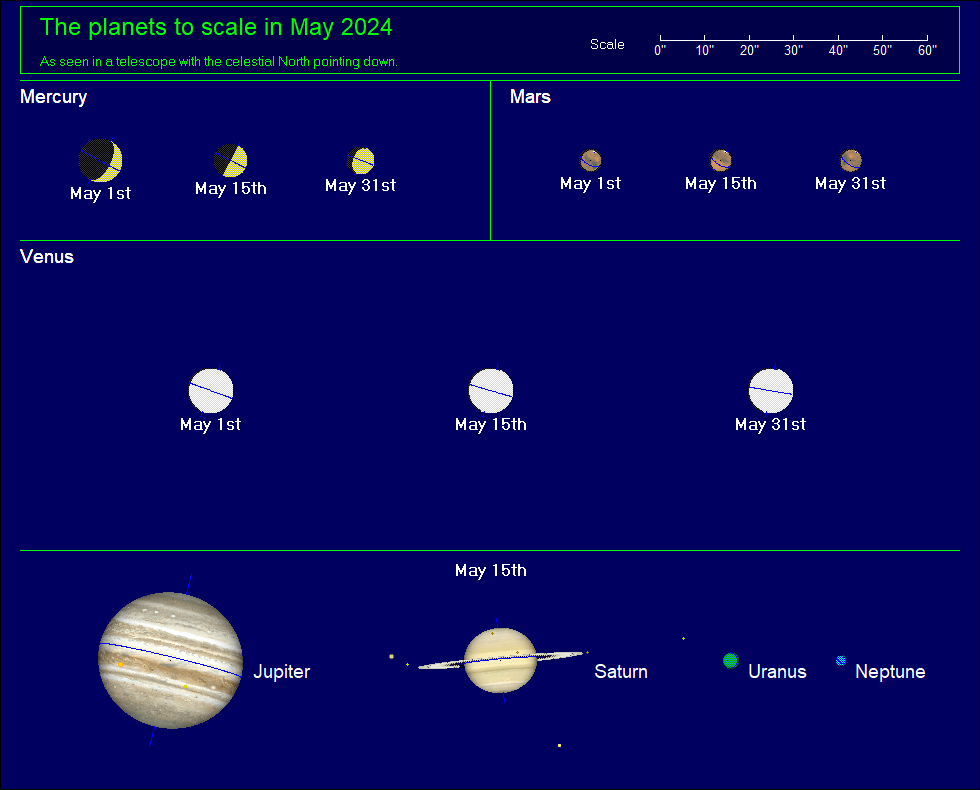Click the 10" mark on the scale
This screenshot has width=980, height=790.
pyautogui.click(x=704, y=50)
